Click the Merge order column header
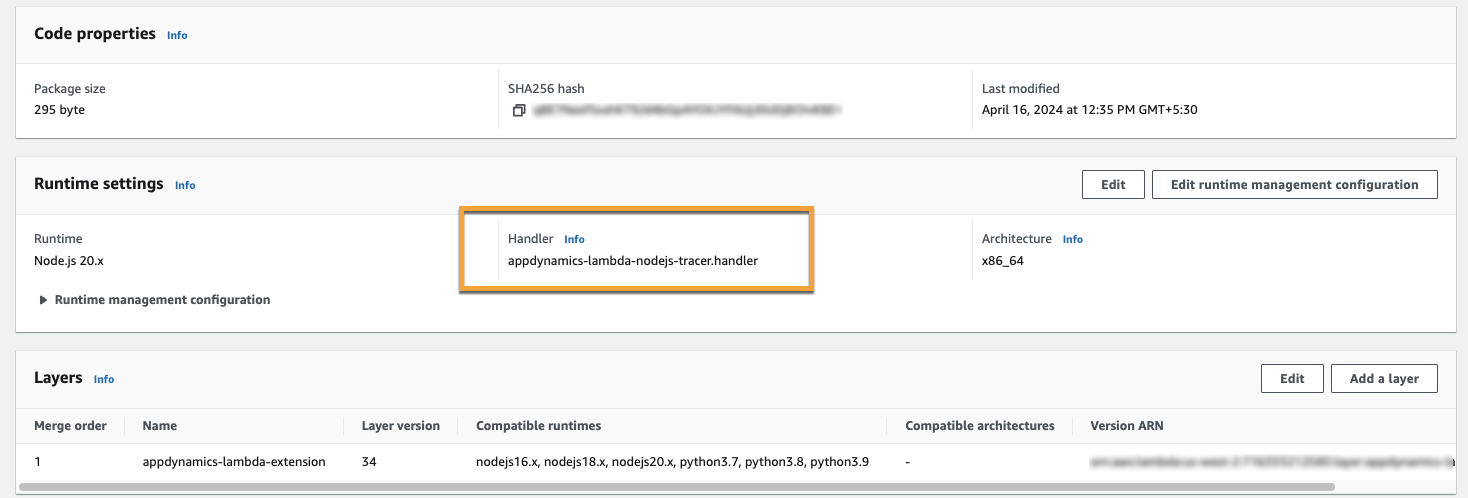This screenshot has height=498, width=1468. tap(70, 425)
